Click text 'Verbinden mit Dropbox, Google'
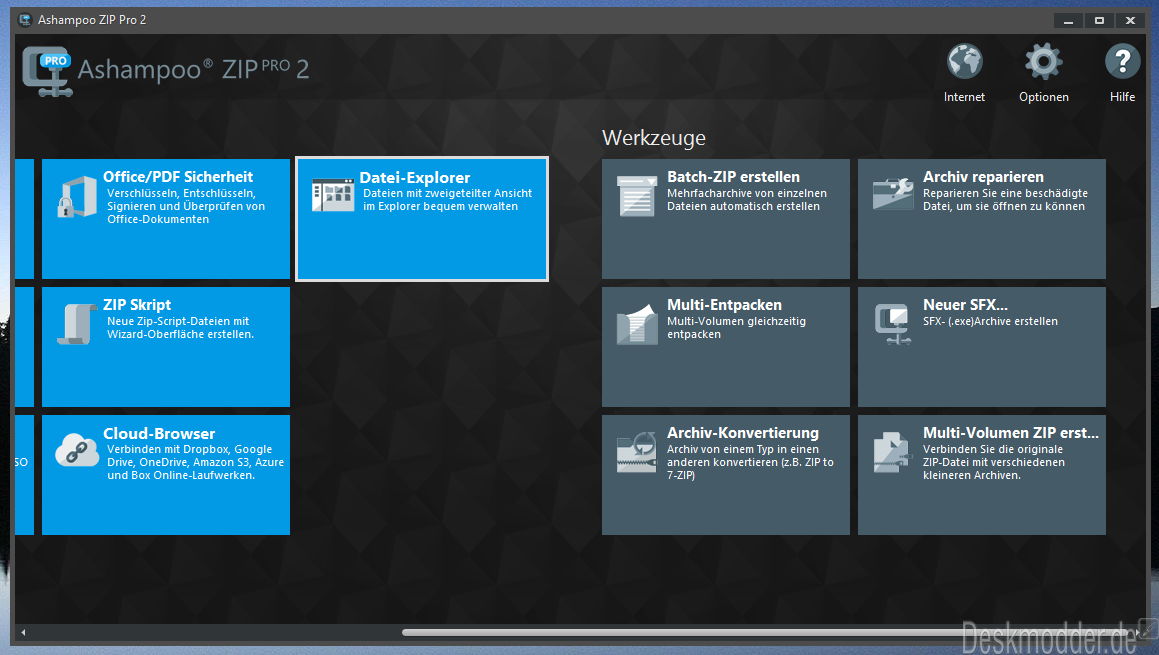Screen dimensions: 1159x655 coord(189,449)
